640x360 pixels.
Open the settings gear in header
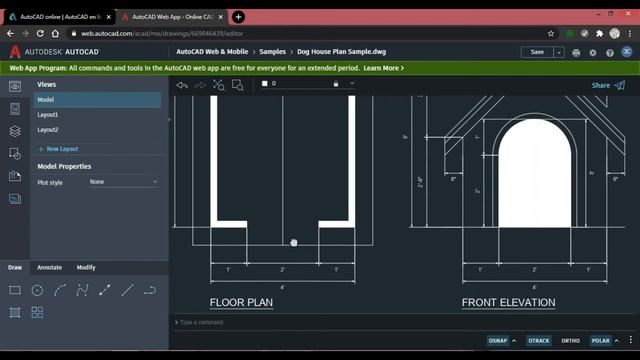click(x=593, y=53)
